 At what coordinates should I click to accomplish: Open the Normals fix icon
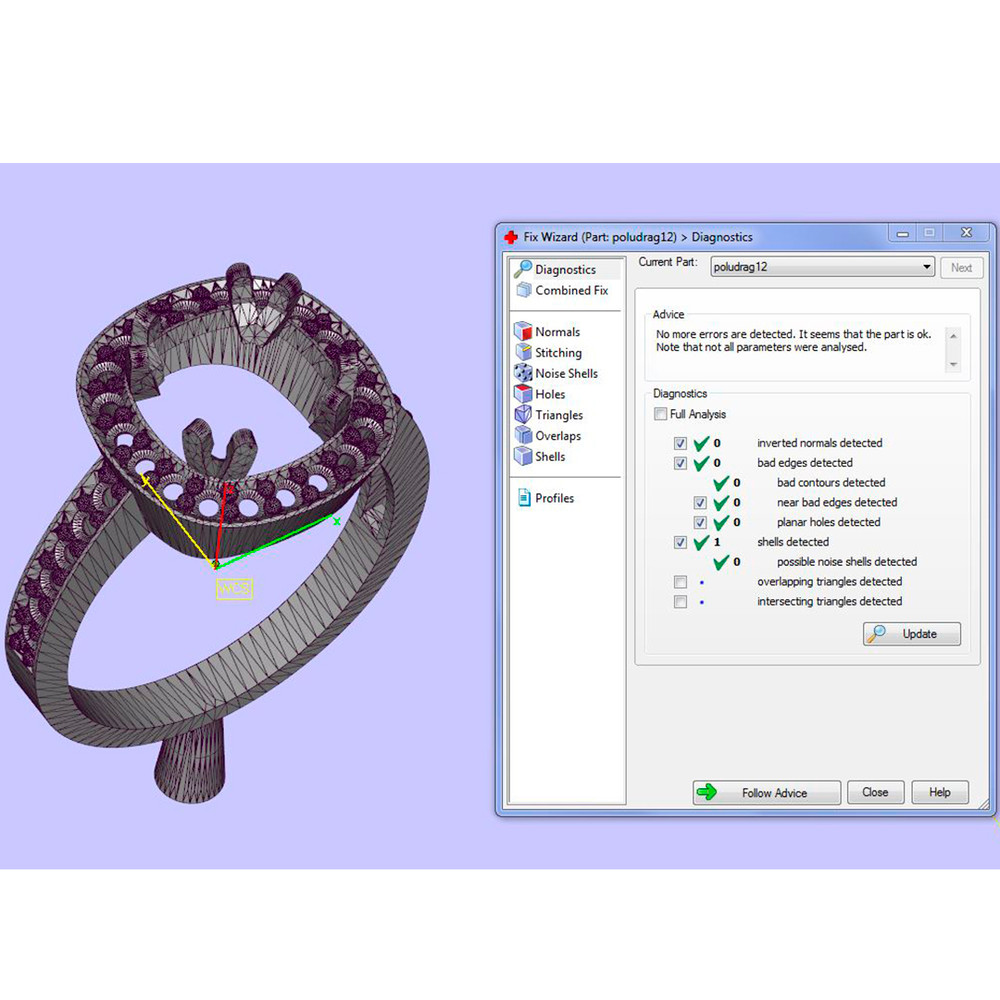(x=523, y=331)
